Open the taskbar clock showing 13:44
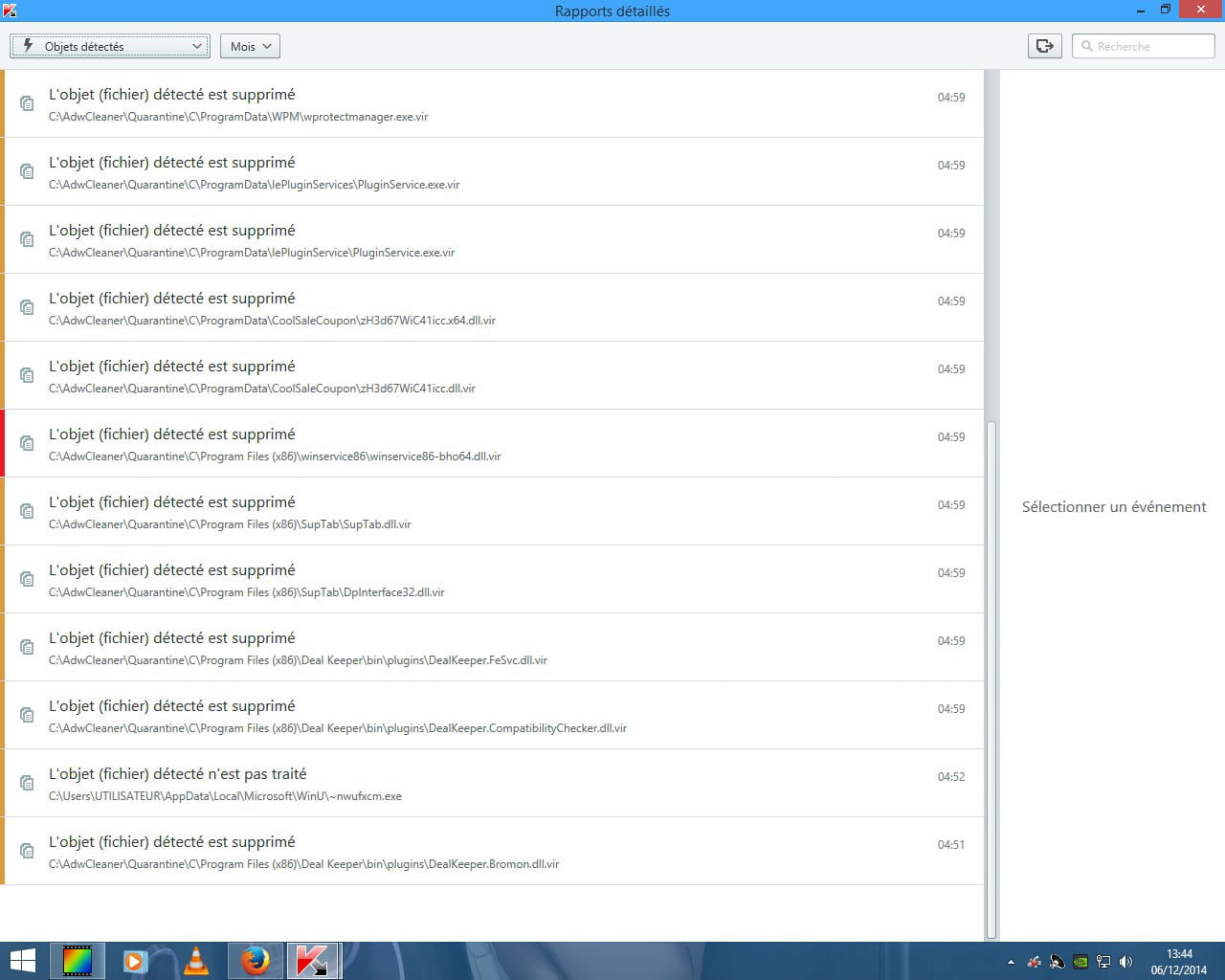Image resolution: width=1225 pixels, height=980 pixels. pos(1179,962)
